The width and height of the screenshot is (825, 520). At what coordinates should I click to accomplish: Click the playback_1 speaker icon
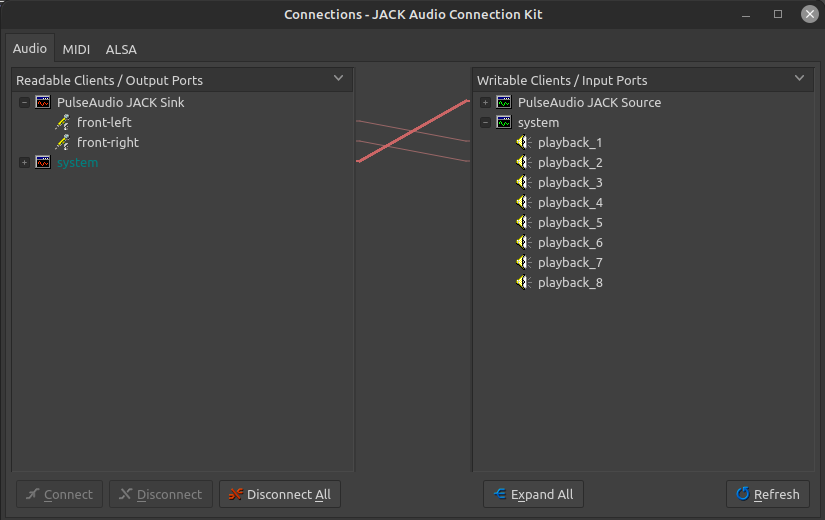coord(523,142)
